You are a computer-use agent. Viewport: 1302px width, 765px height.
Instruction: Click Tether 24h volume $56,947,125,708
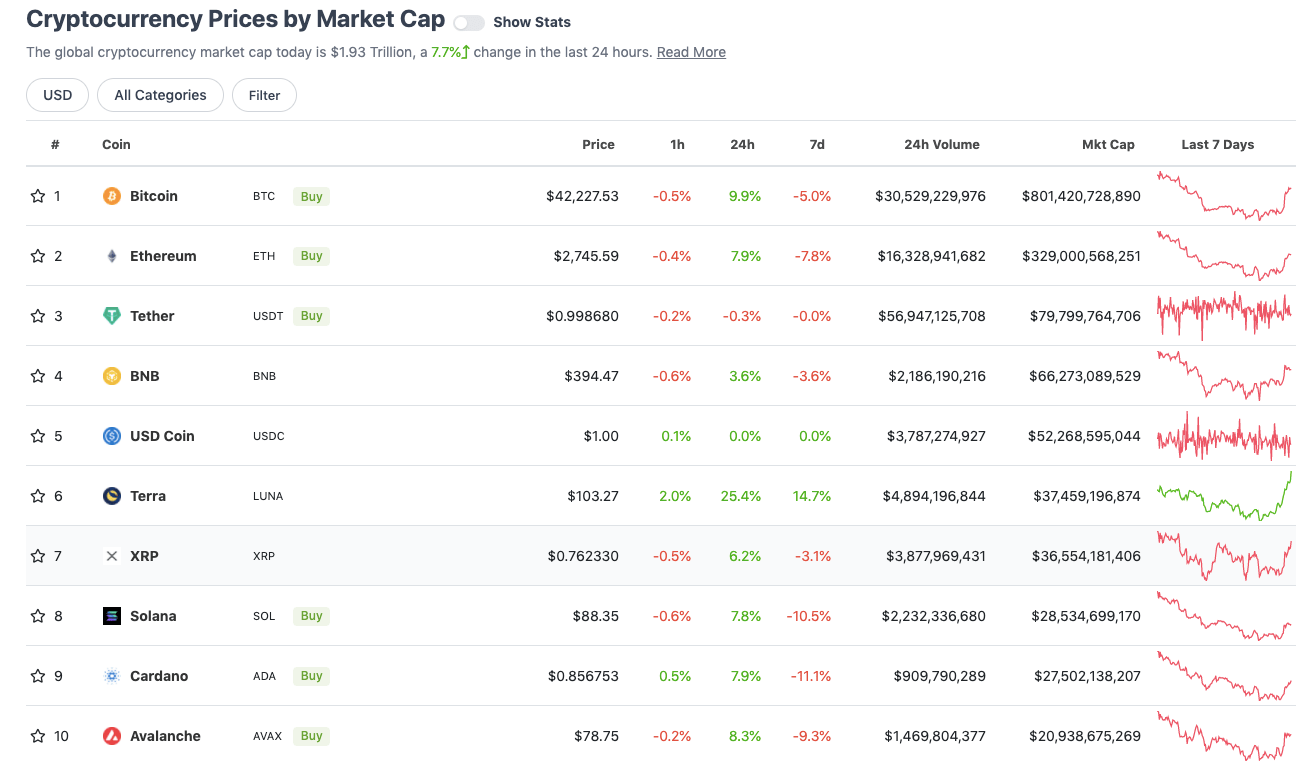pyautogui.click(x=930, y=316)
